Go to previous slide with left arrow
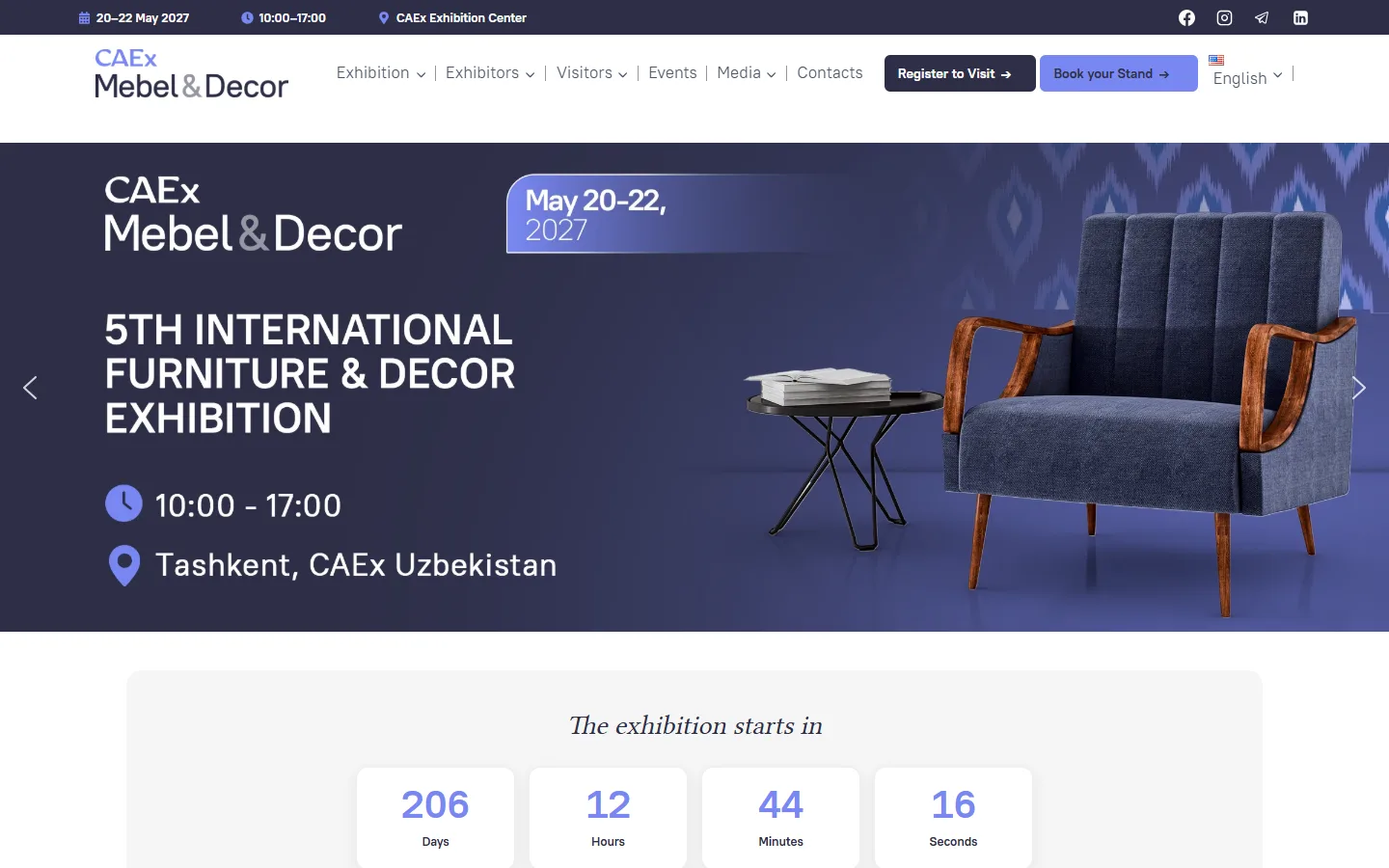This screenshot has width=1389, height=868. tap(30, 388)
